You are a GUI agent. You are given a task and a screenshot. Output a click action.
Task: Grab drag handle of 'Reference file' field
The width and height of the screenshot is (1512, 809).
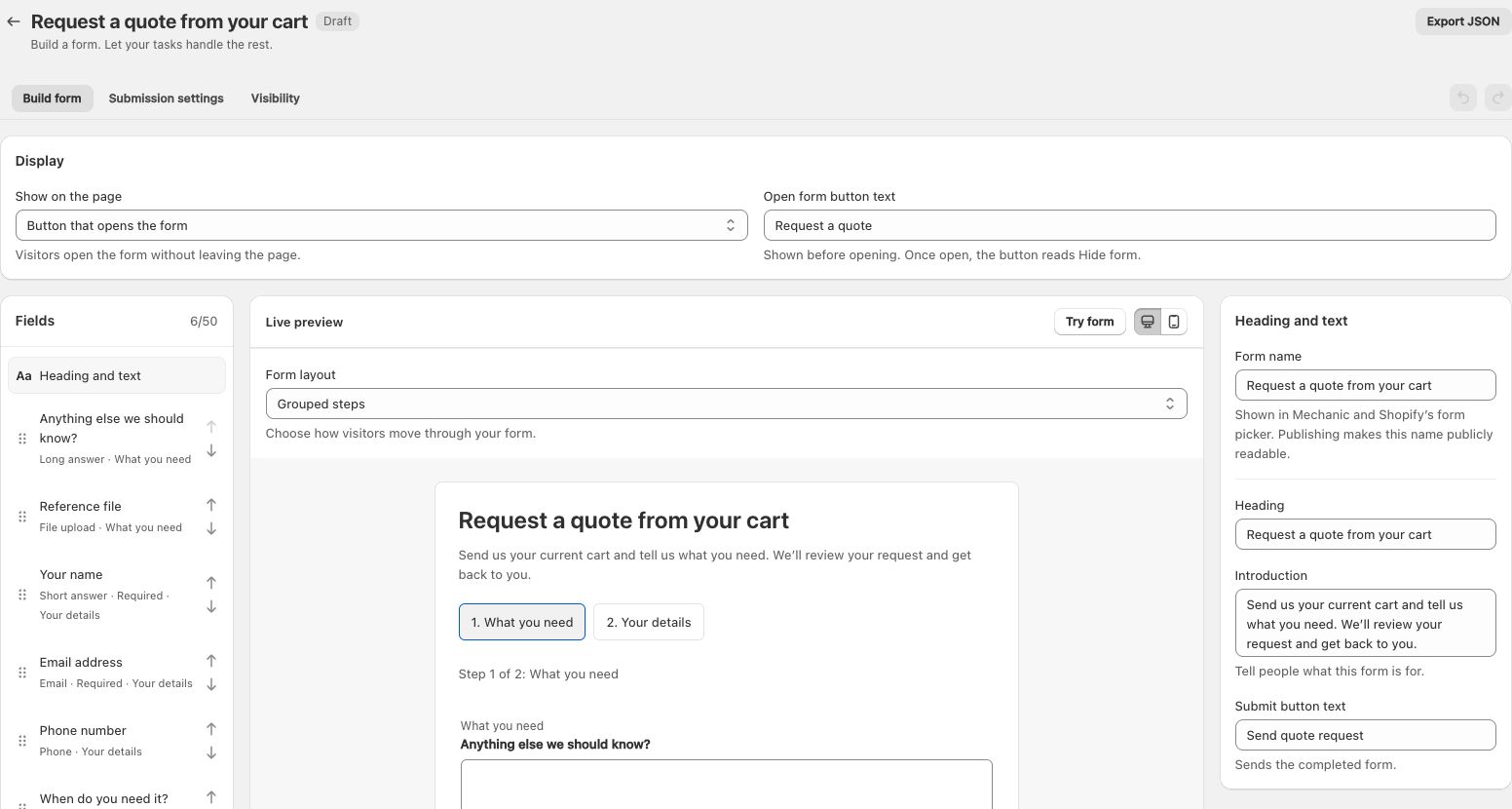pos(22,517)
